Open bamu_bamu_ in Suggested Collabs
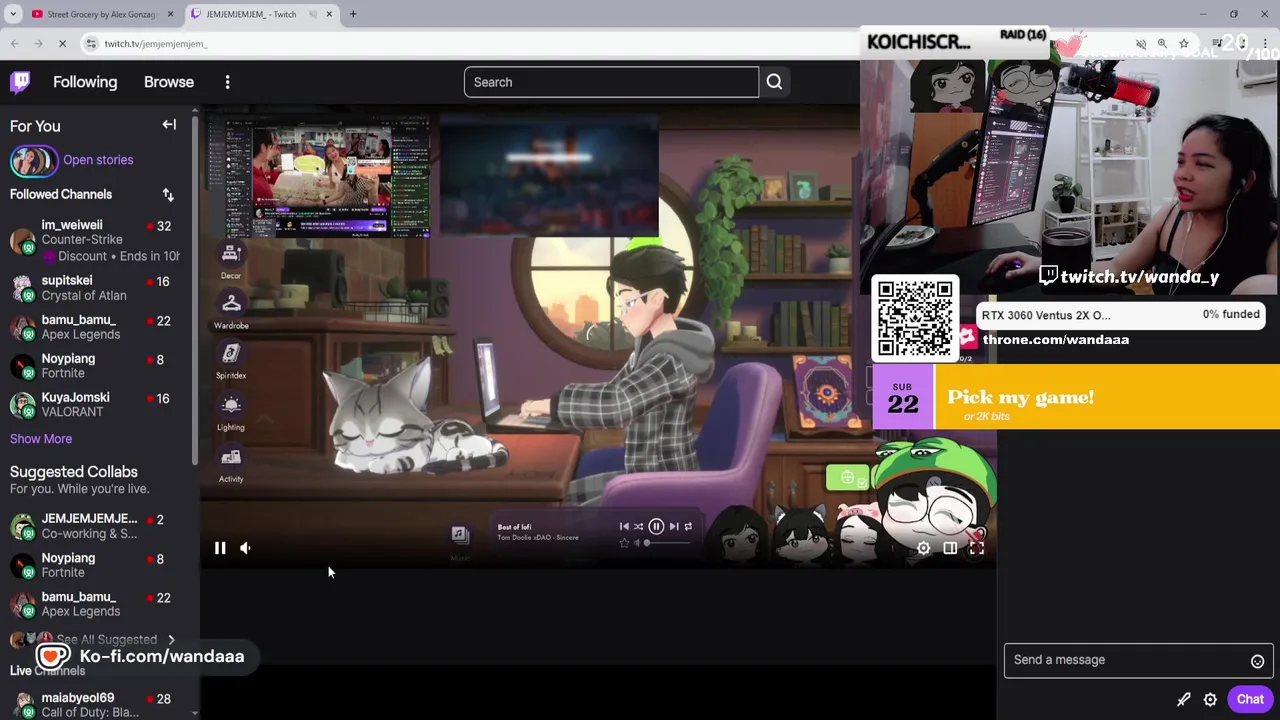The height and width of the screenshot is (720, 1280). click(95, 605)
